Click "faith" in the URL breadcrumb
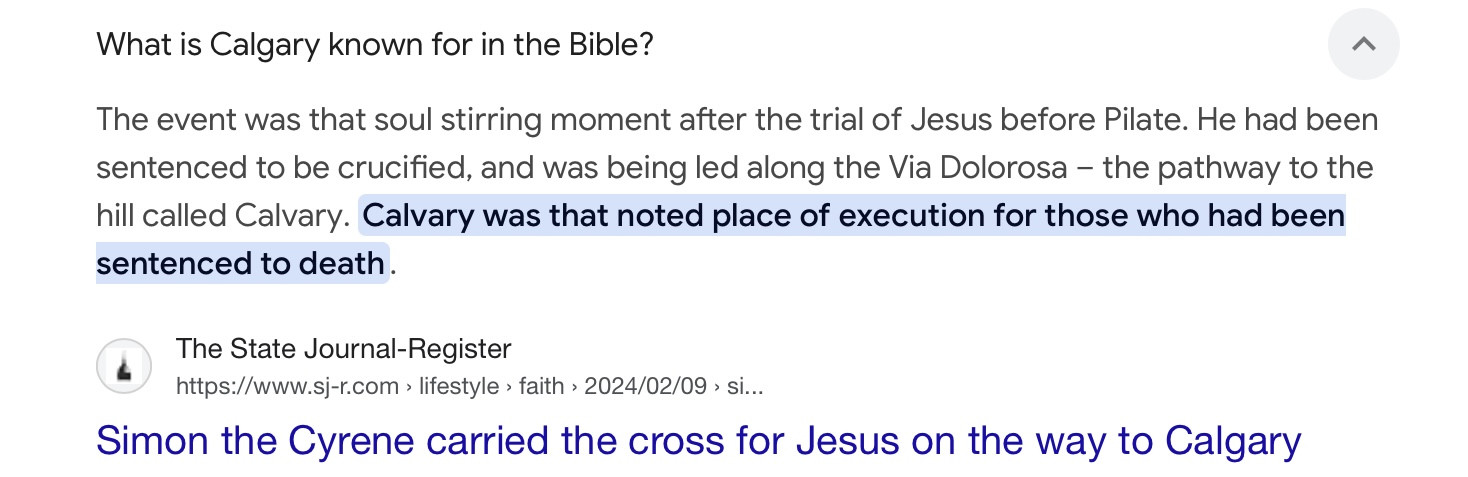This screenshot has width=1468, height=477. 541,386
